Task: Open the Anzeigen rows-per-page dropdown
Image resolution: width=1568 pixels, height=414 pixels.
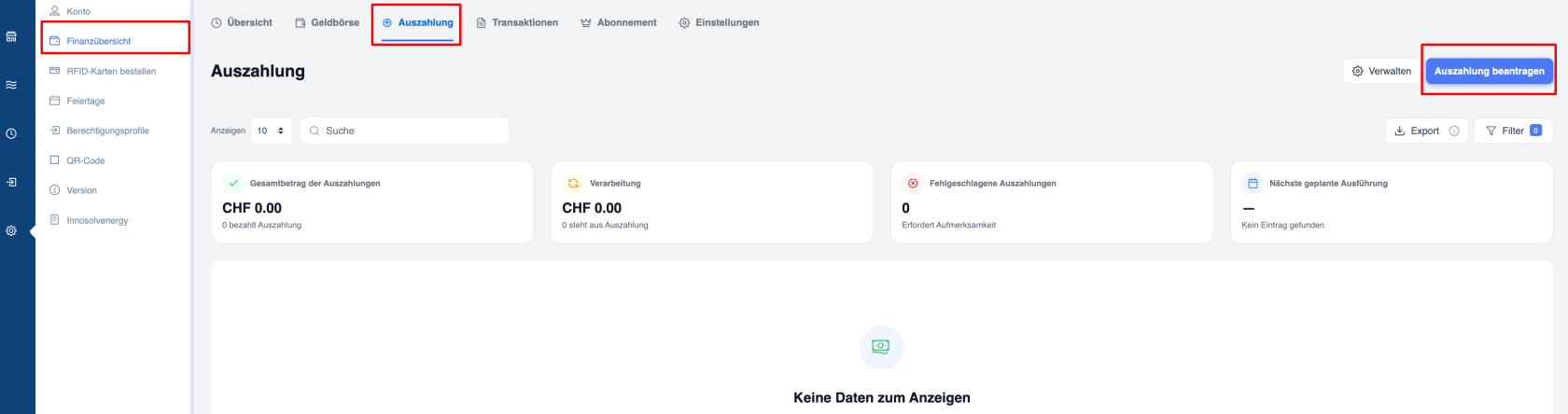Action: click(x=272, y=131)
